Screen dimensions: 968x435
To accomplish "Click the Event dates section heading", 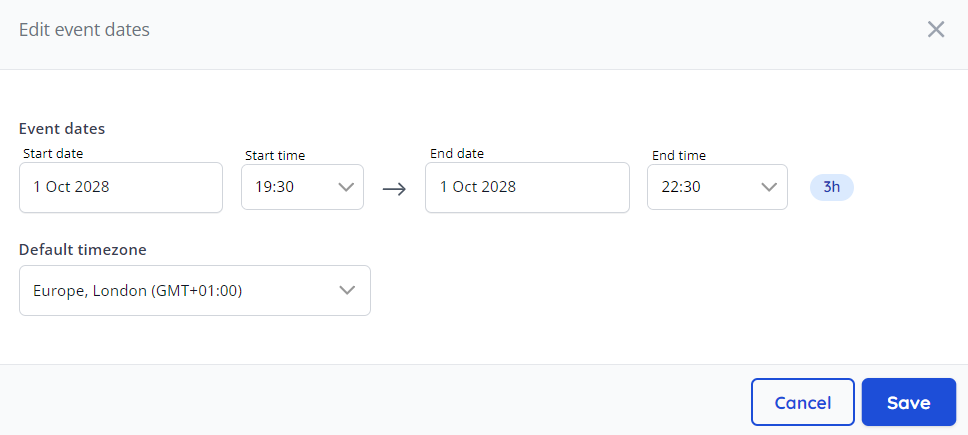I will (62, 128).
